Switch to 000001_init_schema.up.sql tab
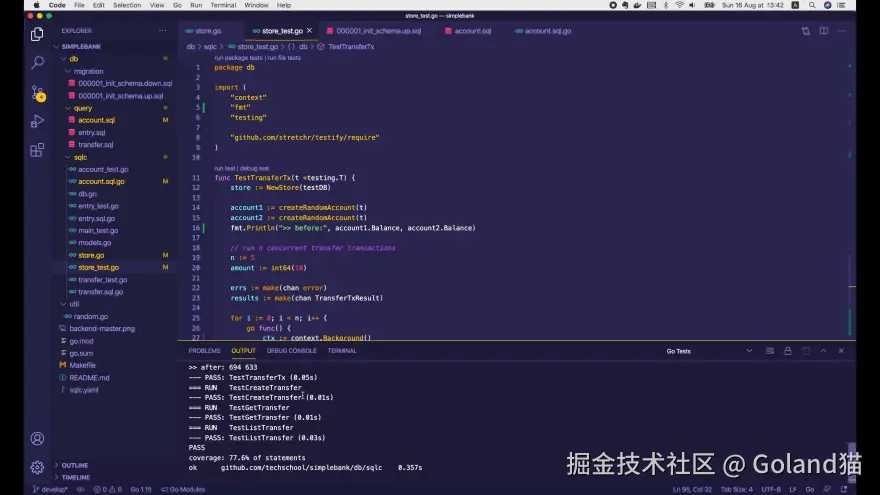Viewport: 880px width, 495px height. click(x=378, y=31)
